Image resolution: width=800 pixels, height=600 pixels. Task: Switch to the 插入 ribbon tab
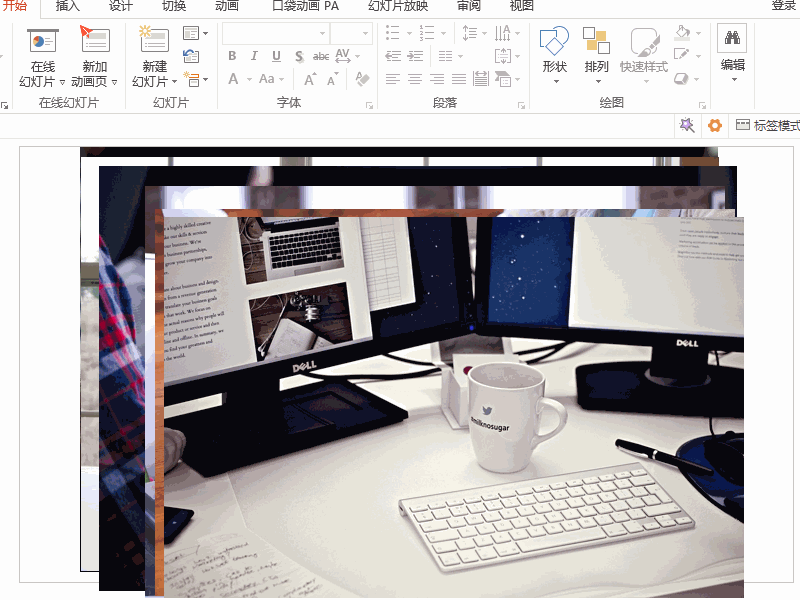tap(68, 6)
